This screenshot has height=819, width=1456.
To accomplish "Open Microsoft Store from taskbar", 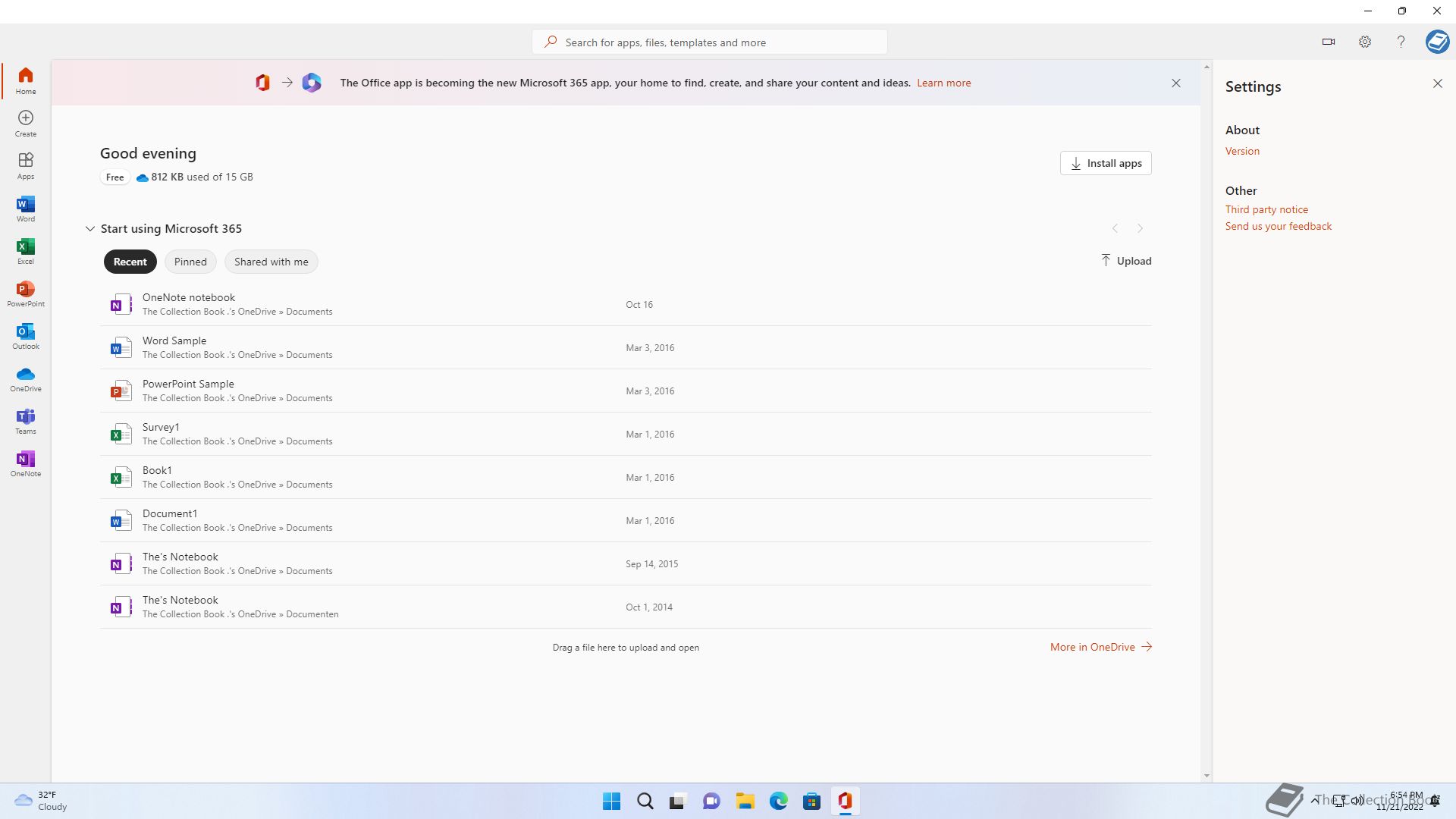I will click(811, 801).
